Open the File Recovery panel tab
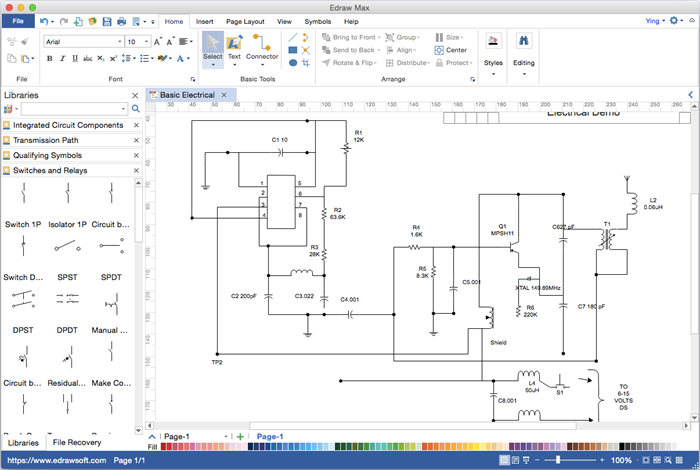 pyautogui.click(x=77, y=442)
